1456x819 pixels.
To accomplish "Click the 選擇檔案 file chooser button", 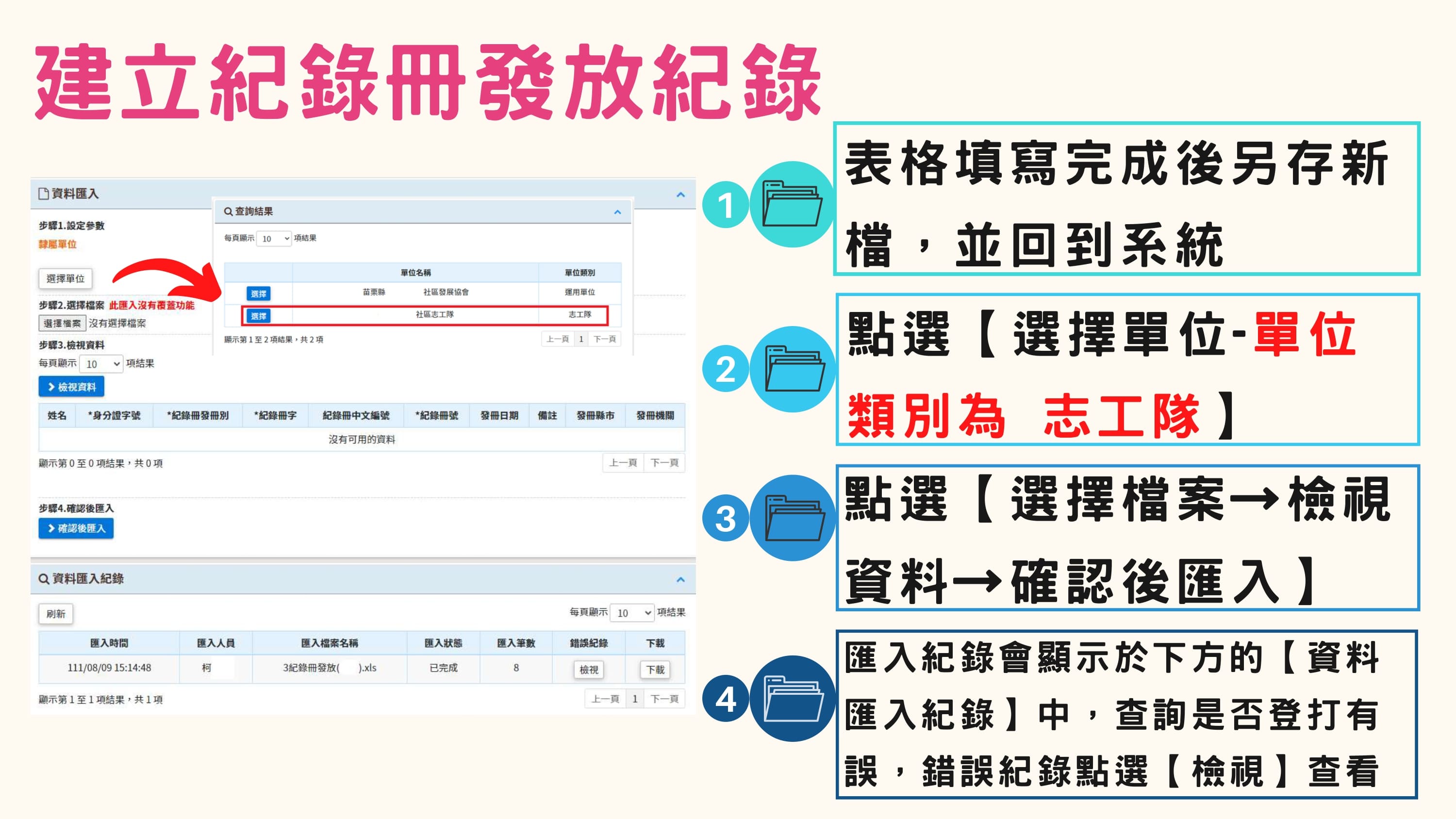I will [x=62, y=323].
